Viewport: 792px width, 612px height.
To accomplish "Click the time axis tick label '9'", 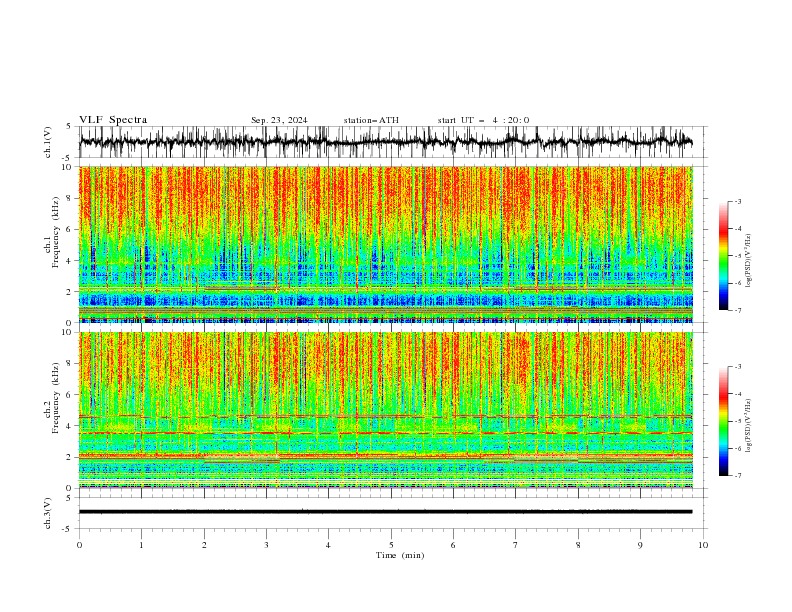I will [640, 545].
